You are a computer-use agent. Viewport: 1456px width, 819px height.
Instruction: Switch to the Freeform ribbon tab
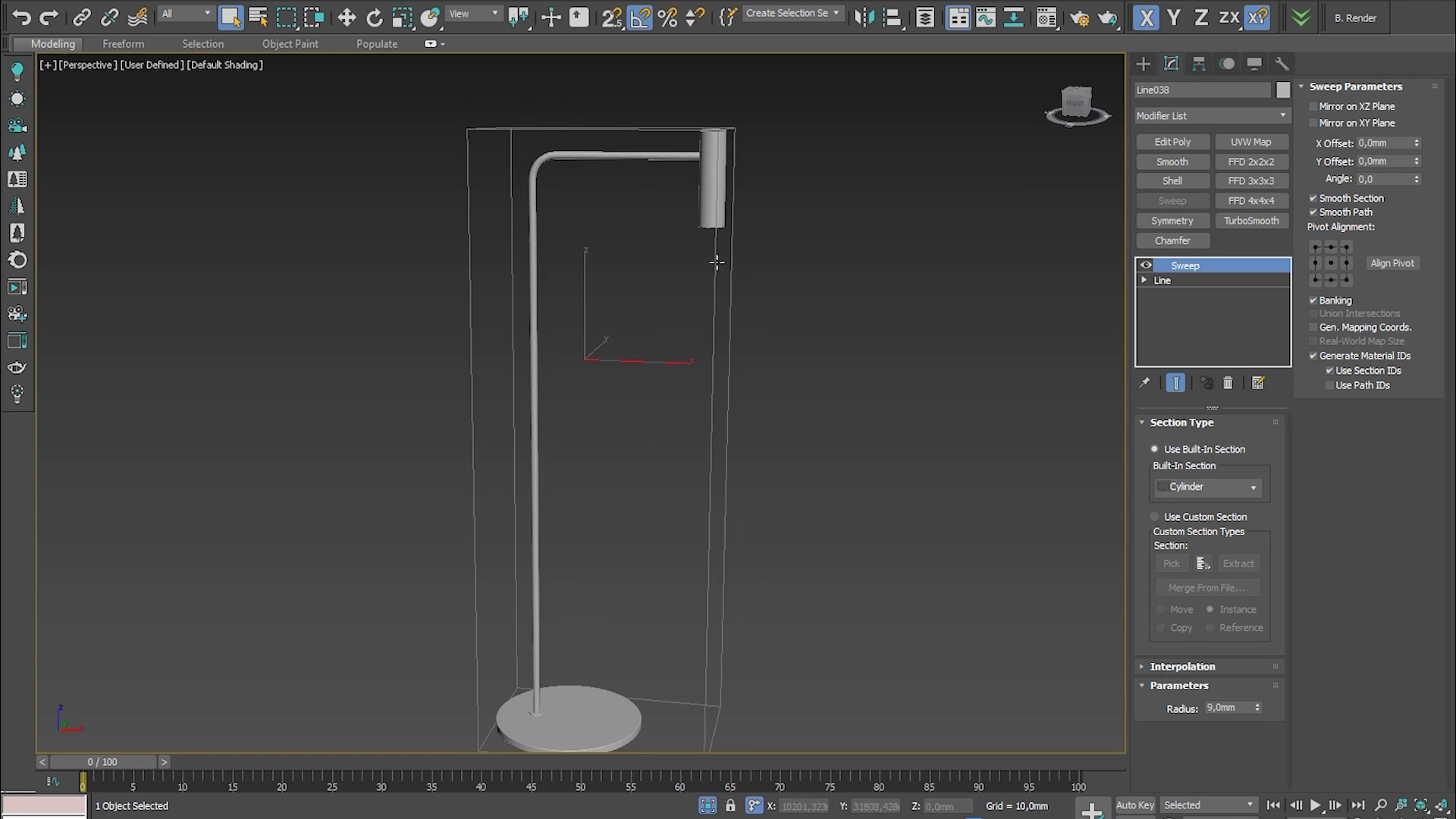coord(123,44)
